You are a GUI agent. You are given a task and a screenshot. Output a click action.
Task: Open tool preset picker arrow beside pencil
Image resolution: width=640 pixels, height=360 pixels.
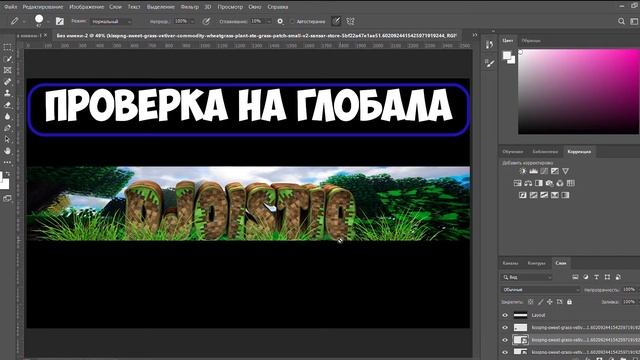click(x=24, y=21)
